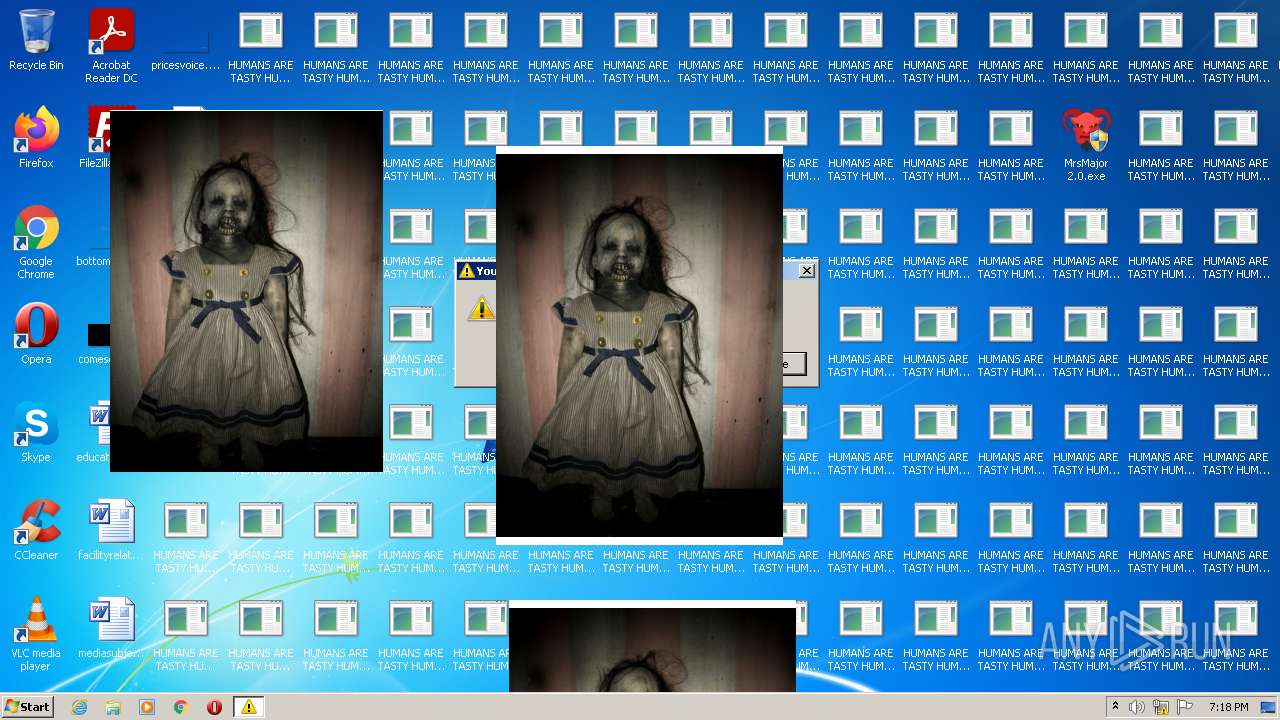Click Chrome icon in the taskbar

coord(181,707)
